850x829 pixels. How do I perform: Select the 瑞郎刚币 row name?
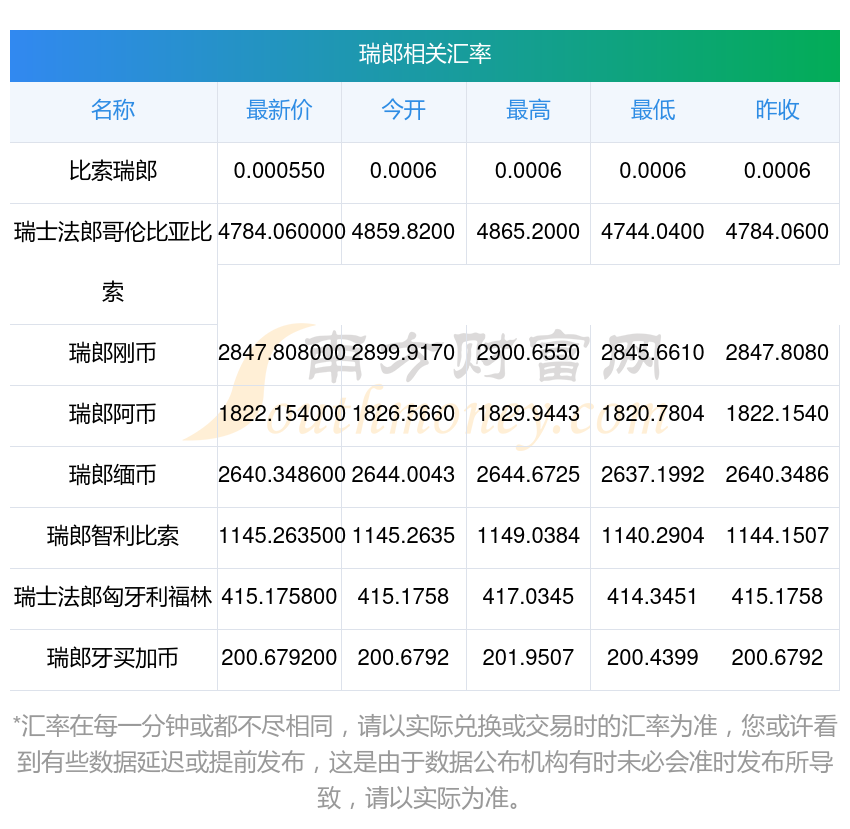coord(113,353)
